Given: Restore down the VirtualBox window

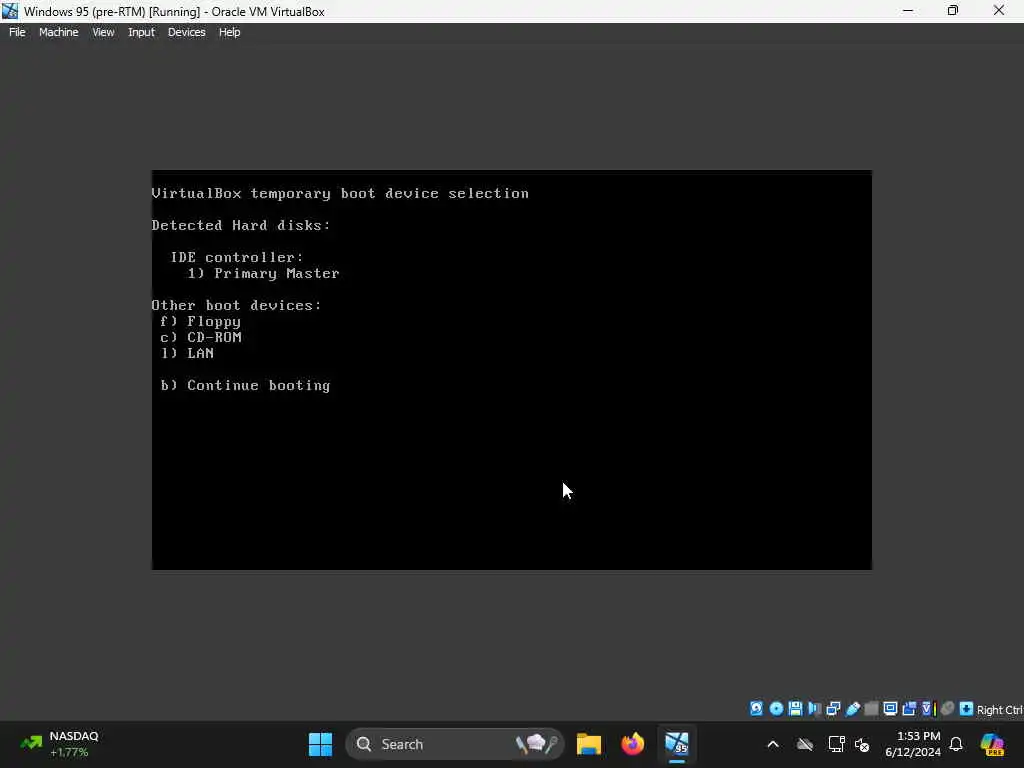Looking at the screenshot, I should click(x=953, y=10).
